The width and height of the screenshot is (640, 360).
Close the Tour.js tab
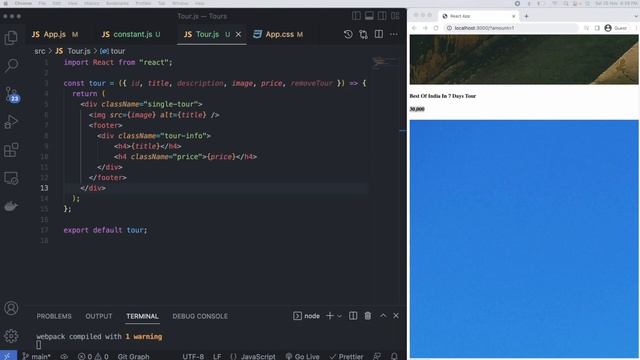tap(238, 34)
